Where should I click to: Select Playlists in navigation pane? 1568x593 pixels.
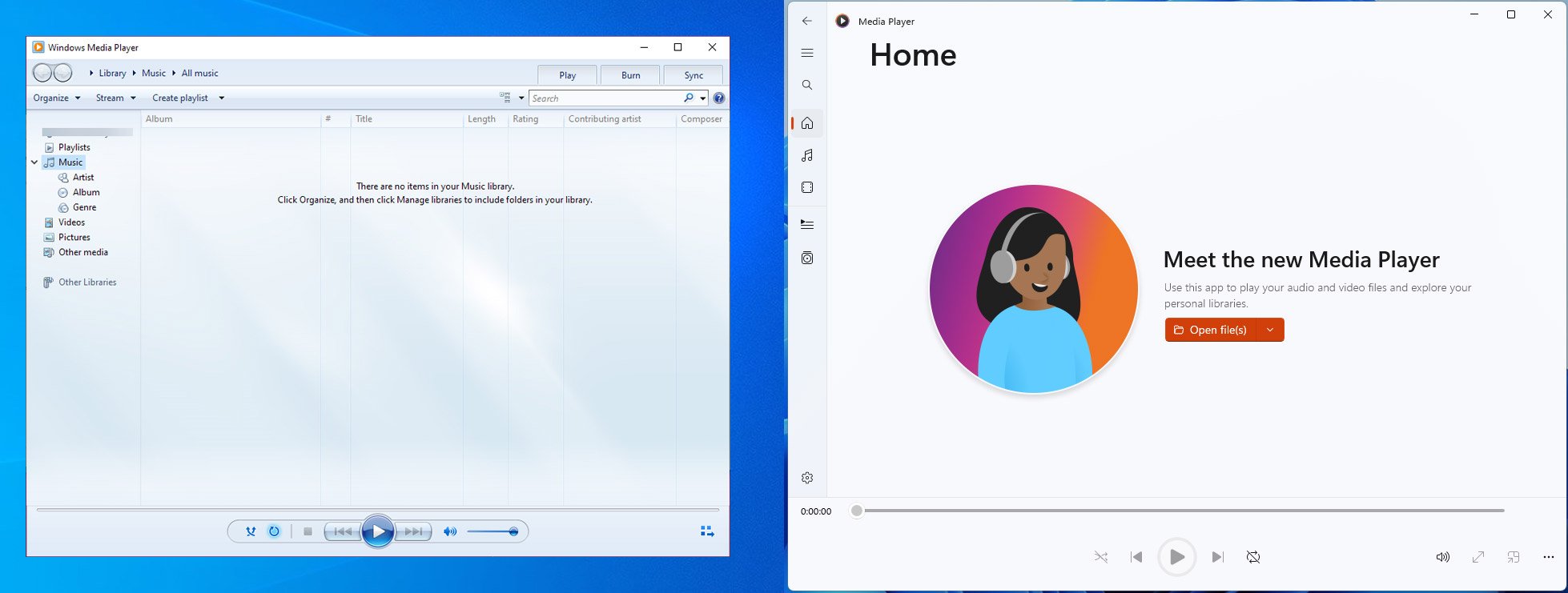(x=74, y=147)
